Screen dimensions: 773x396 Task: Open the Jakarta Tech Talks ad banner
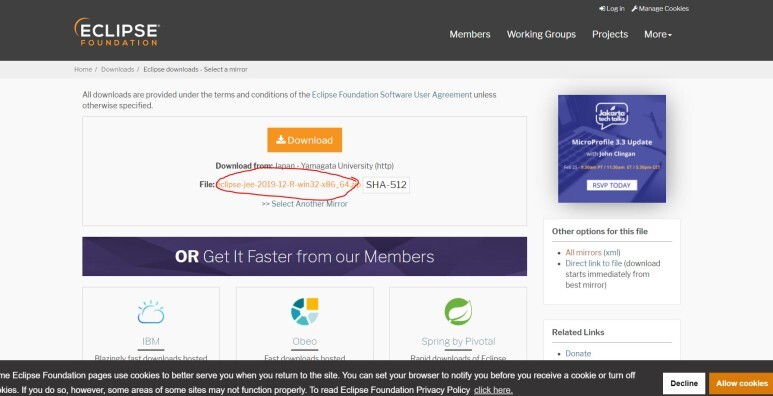pyautogui.click(x=612, y=148)
